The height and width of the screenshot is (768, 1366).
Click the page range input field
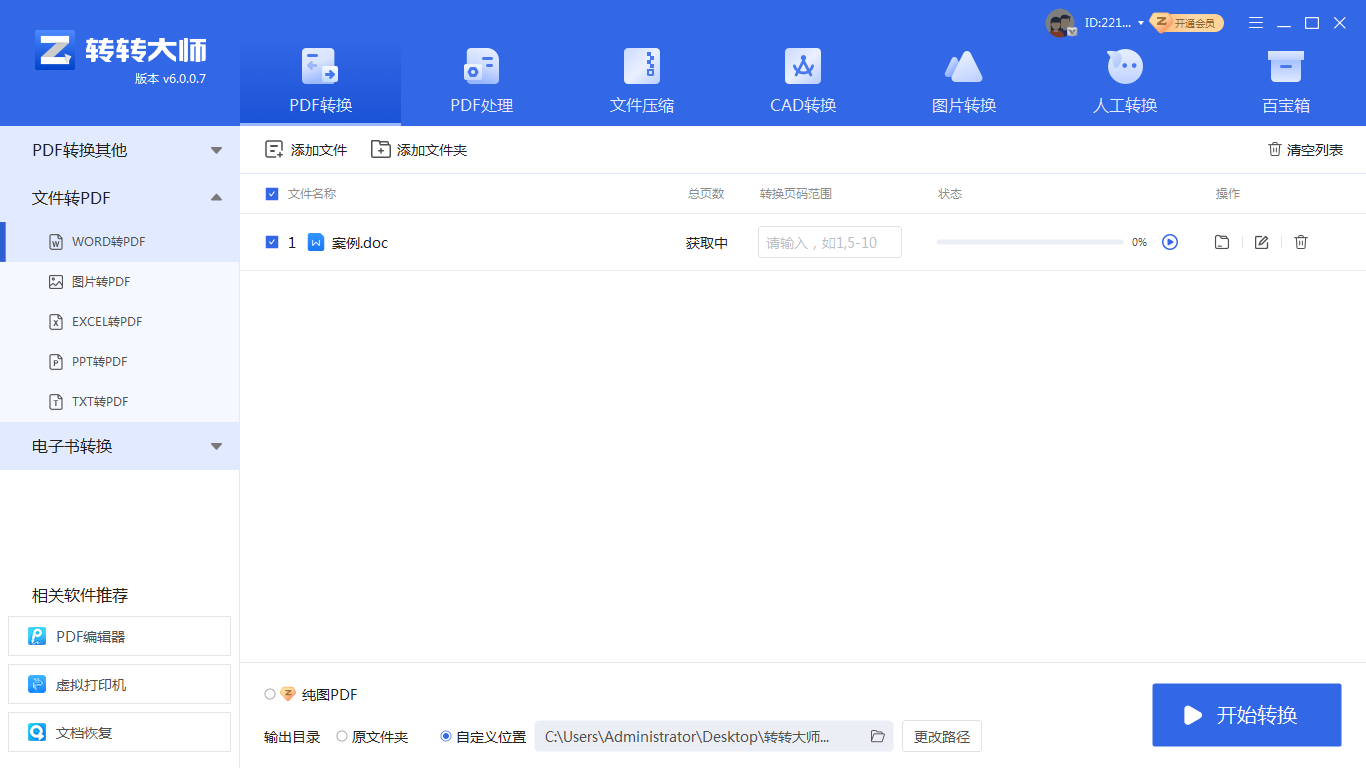829,242
